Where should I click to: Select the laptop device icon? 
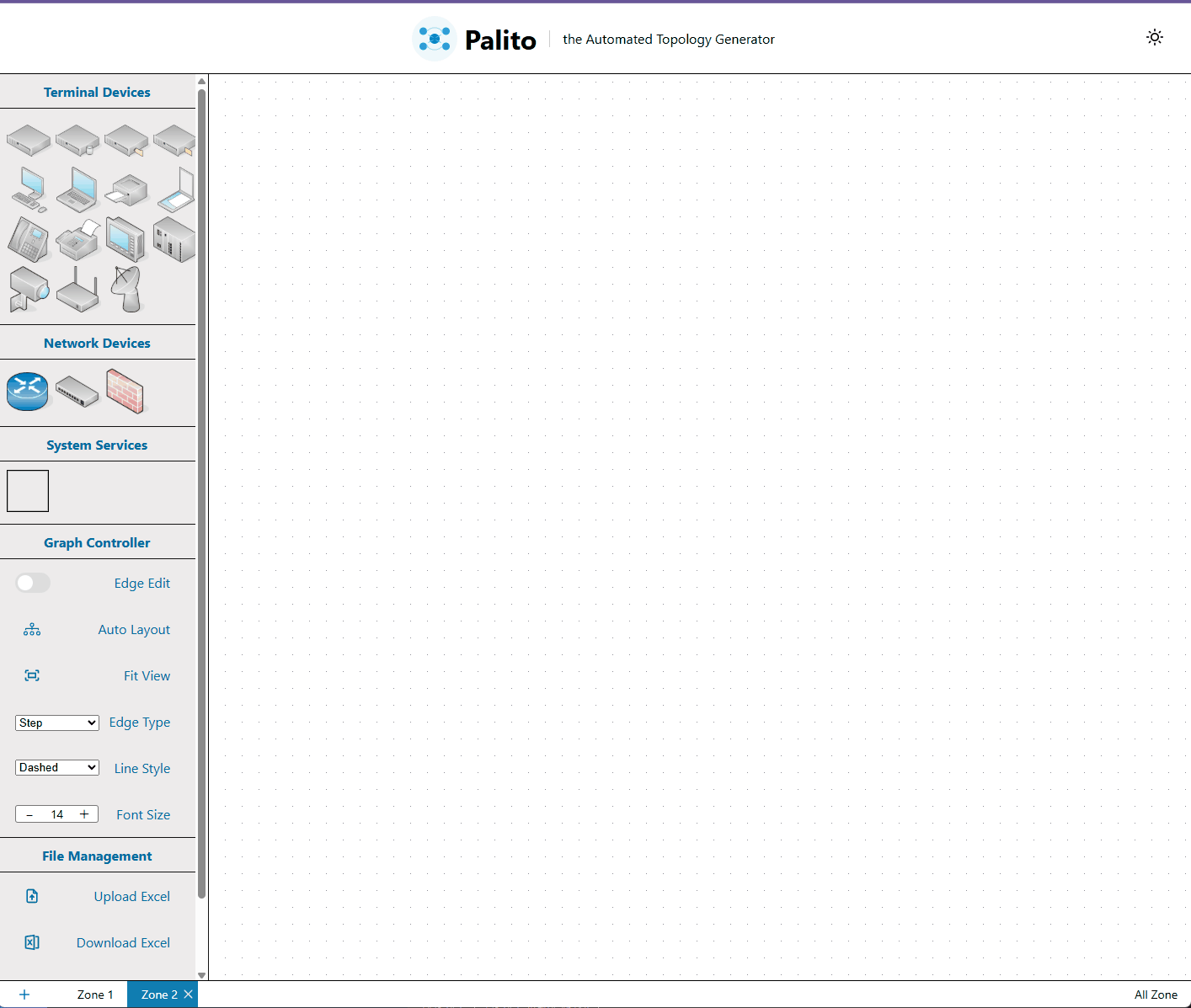point(77,189)
